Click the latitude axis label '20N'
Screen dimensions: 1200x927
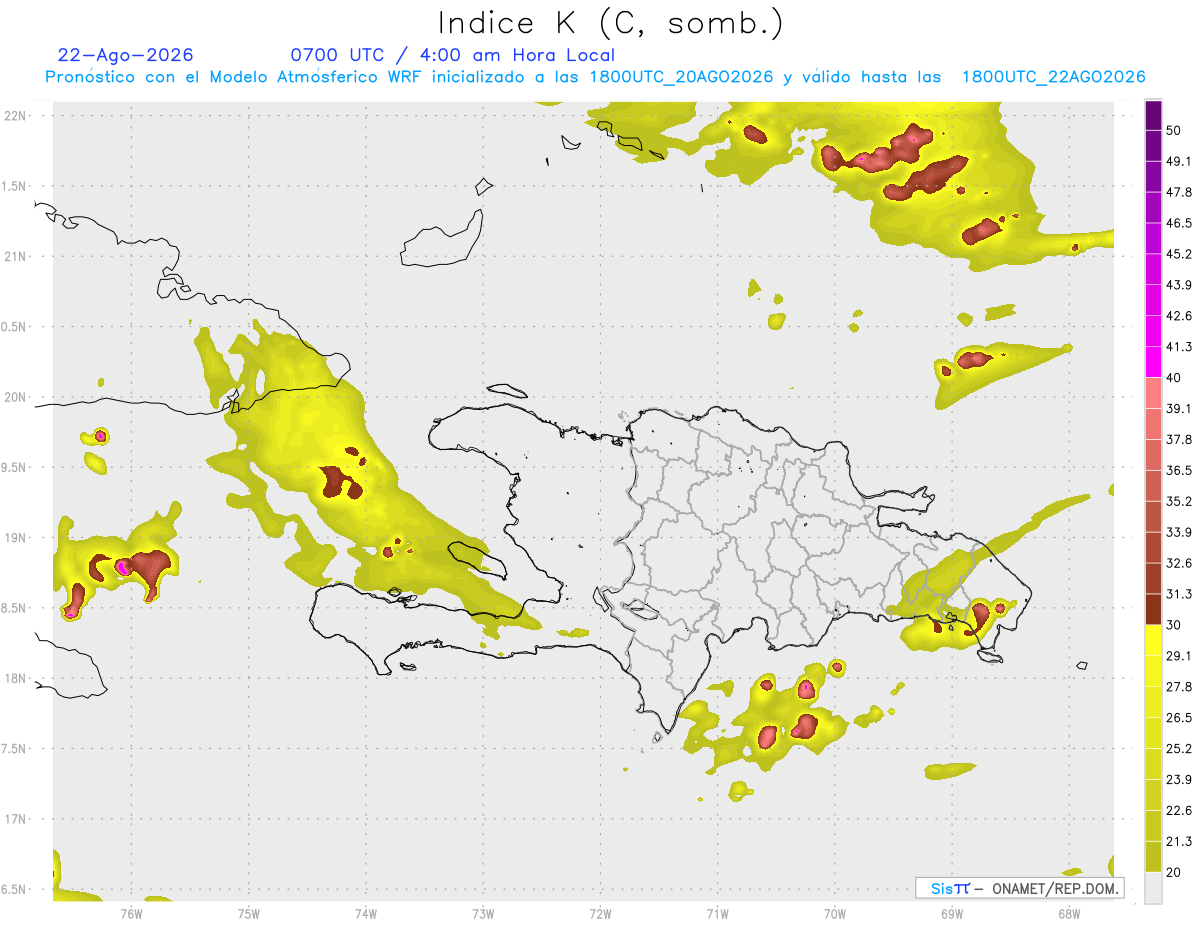pyautogui.click(x=16, y=397)
